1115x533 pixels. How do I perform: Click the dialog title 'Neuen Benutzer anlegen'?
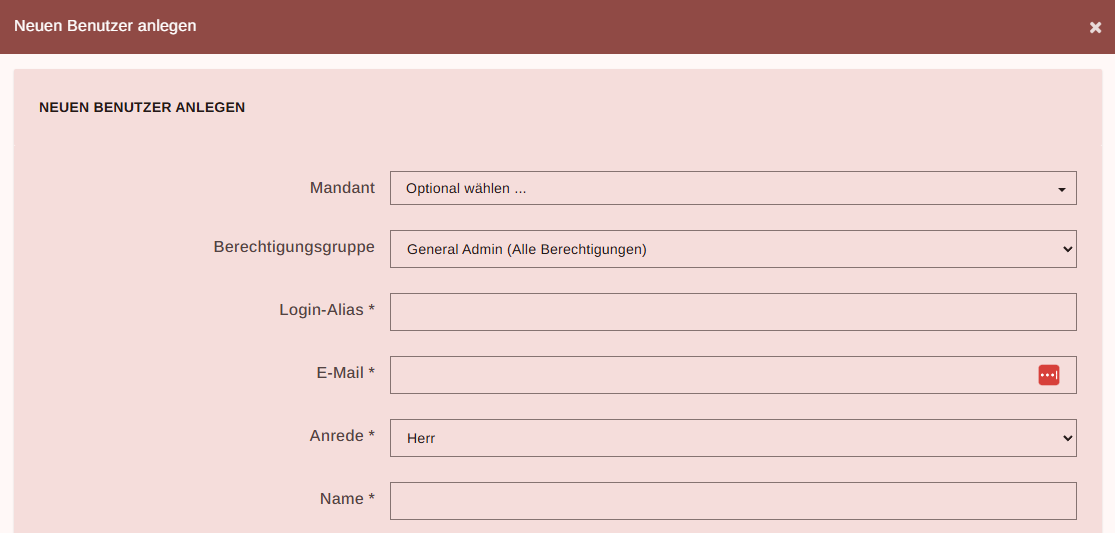pos(105,26)
